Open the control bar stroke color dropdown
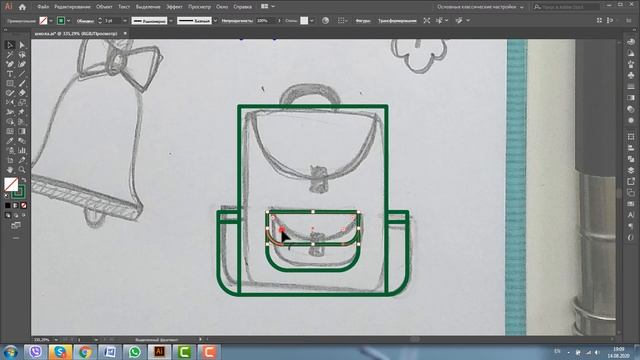 (x=68, y=20)
